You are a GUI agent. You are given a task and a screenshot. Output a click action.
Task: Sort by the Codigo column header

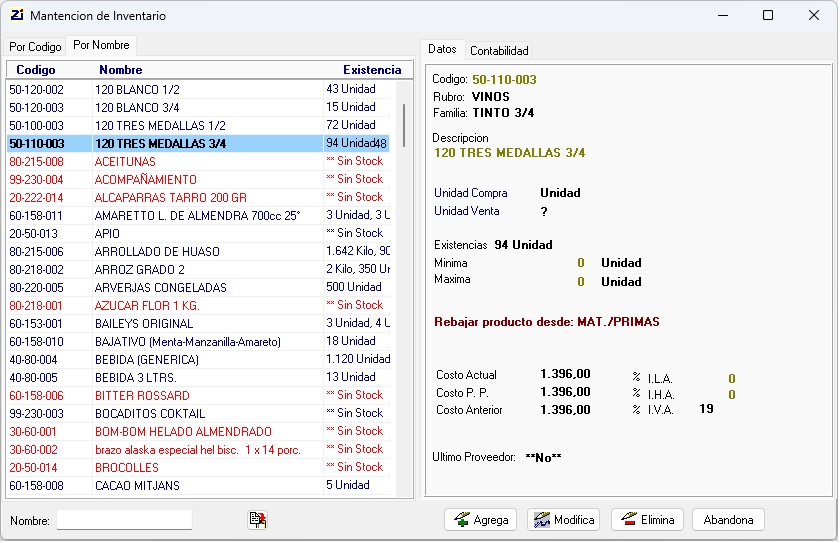click(x=36, y=70)
